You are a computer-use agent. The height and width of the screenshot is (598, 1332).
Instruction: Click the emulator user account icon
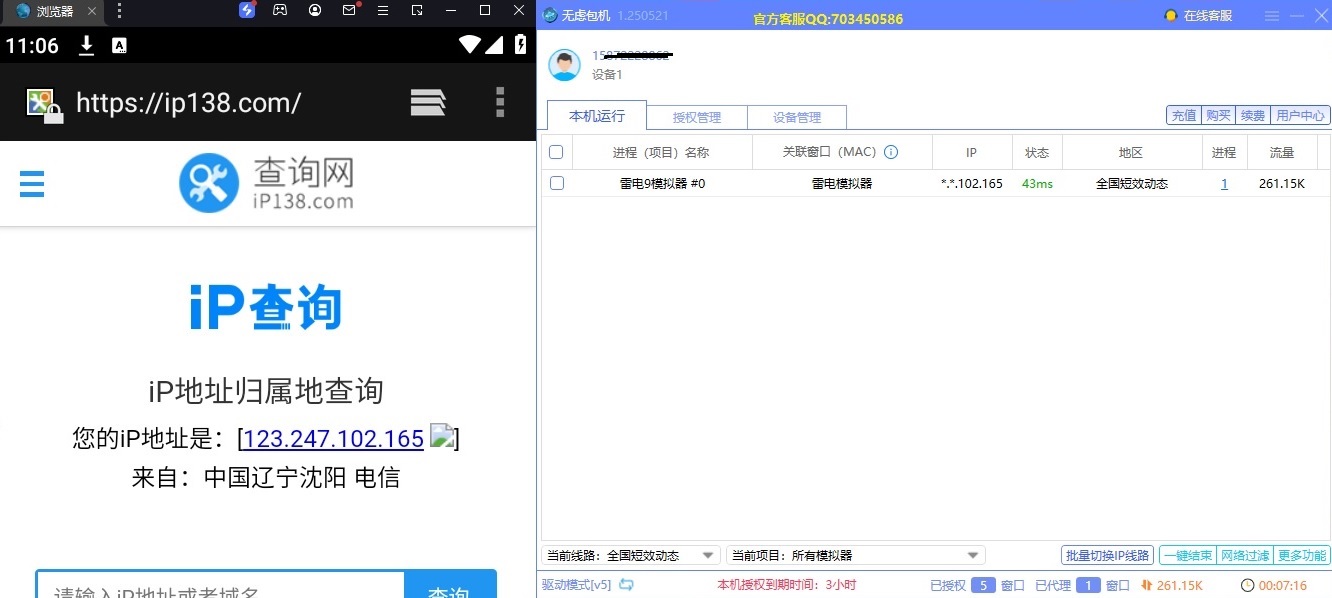point(315,10)
